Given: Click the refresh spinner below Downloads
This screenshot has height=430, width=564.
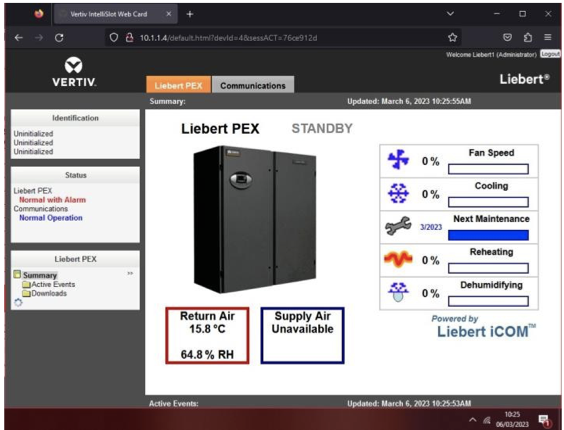Looking at the screenshot, I should [x=18, y=303].
